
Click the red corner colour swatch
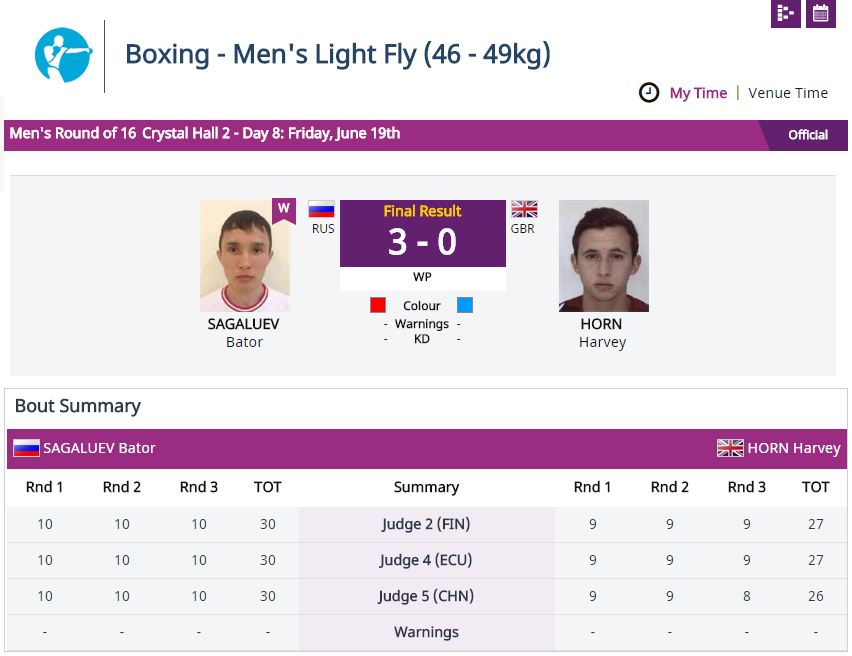(x=378, y=305)
